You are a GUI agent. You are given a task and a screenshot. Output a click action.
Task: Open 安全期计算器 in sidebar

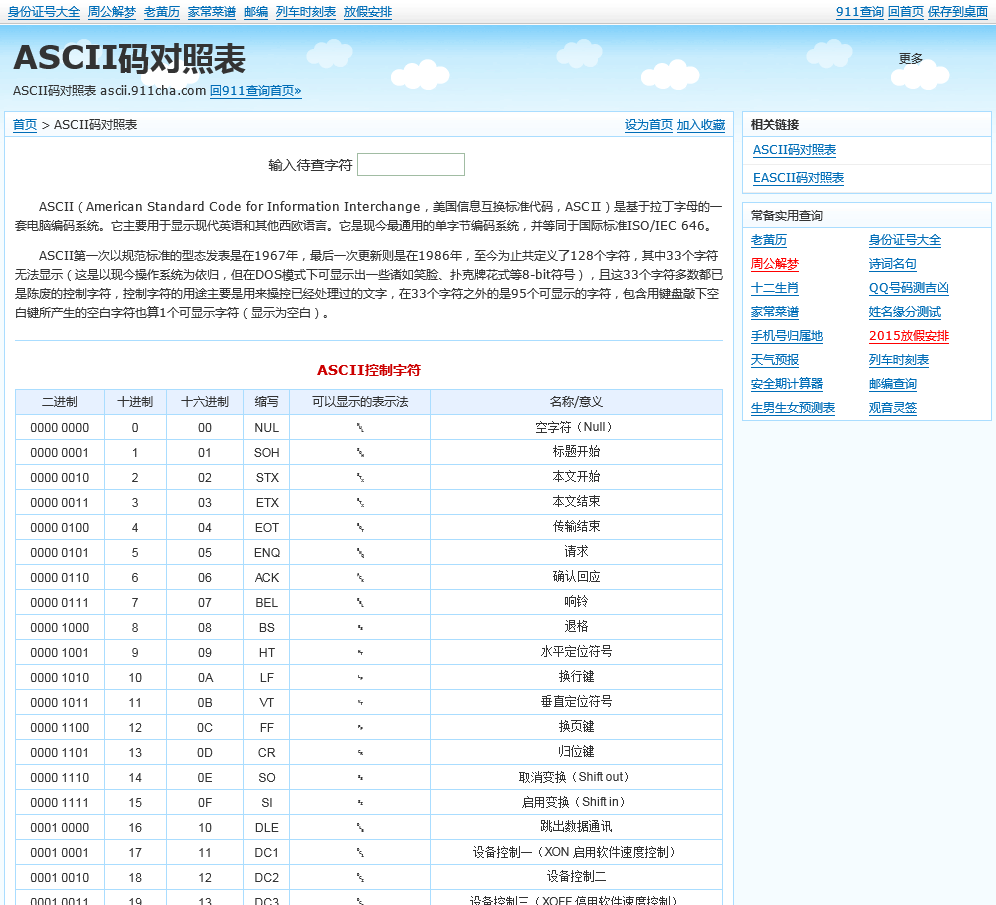(786, 384)
